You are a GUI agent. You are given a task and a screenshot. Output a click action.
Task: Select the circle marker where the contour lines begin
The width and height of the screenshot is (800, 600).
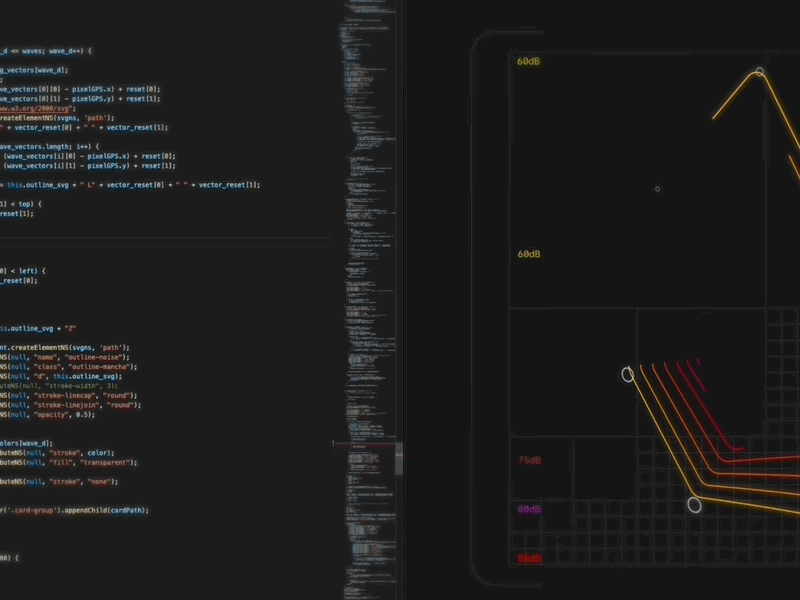coord(628,374)
